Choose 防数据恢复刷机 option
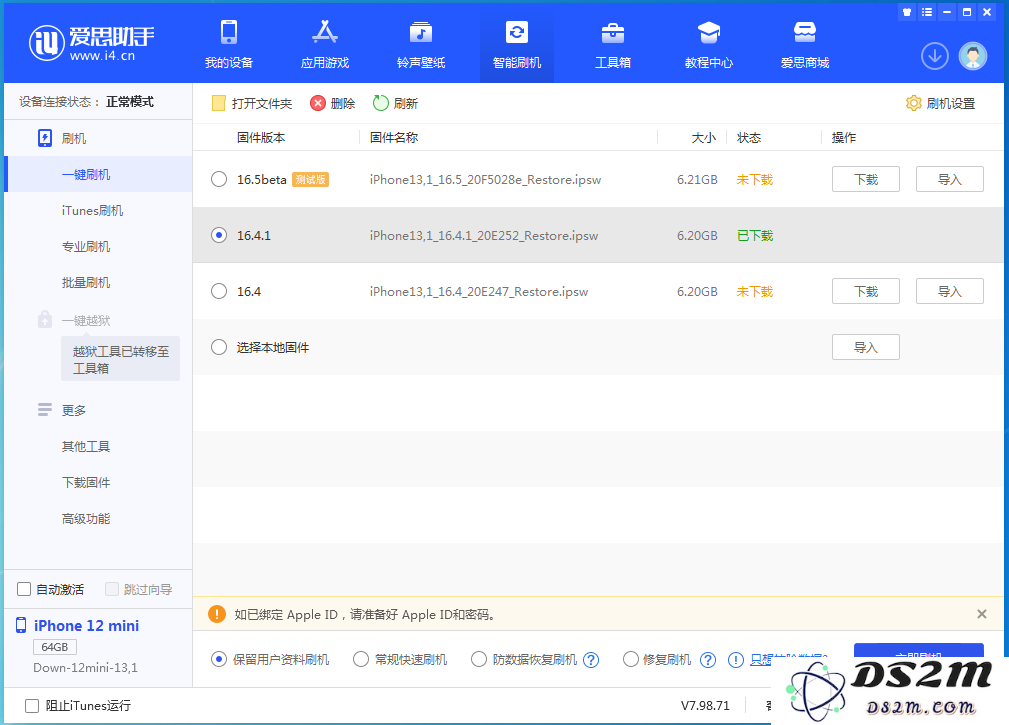Image resolution: width=1009 pixels, height=725 pixels. point(479,659)
